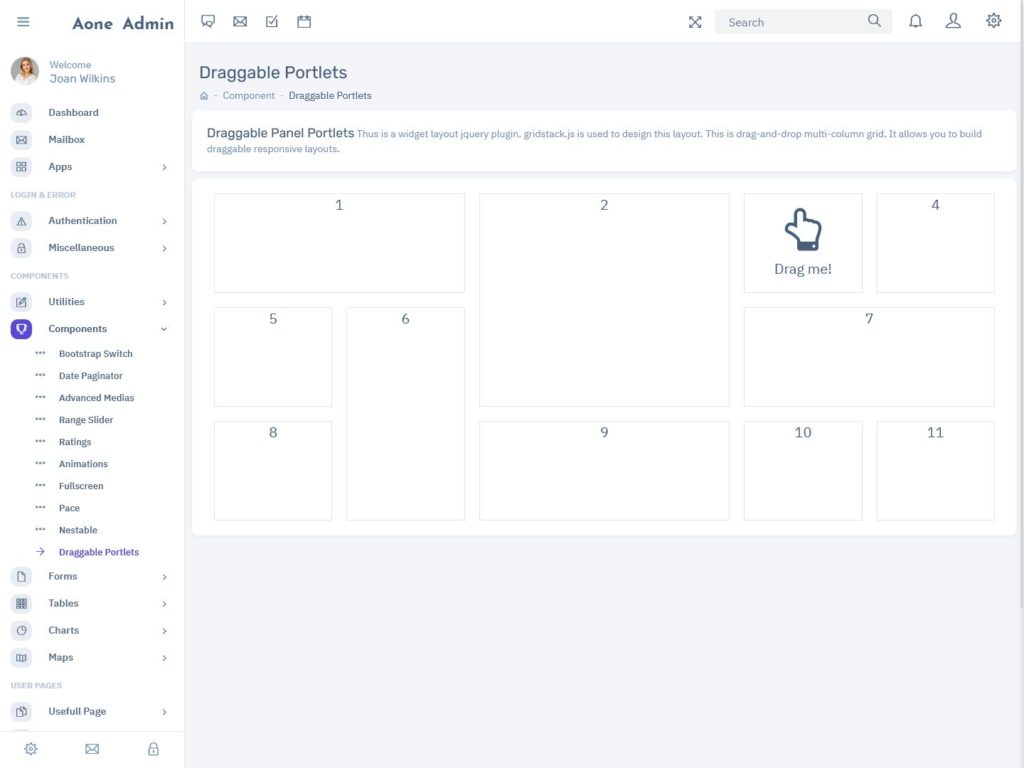Screen dimensions: 1024x768
Task: Toggle fullscreen mode using the expand icon
Action: pyautogui.click(x=695, y=21)
